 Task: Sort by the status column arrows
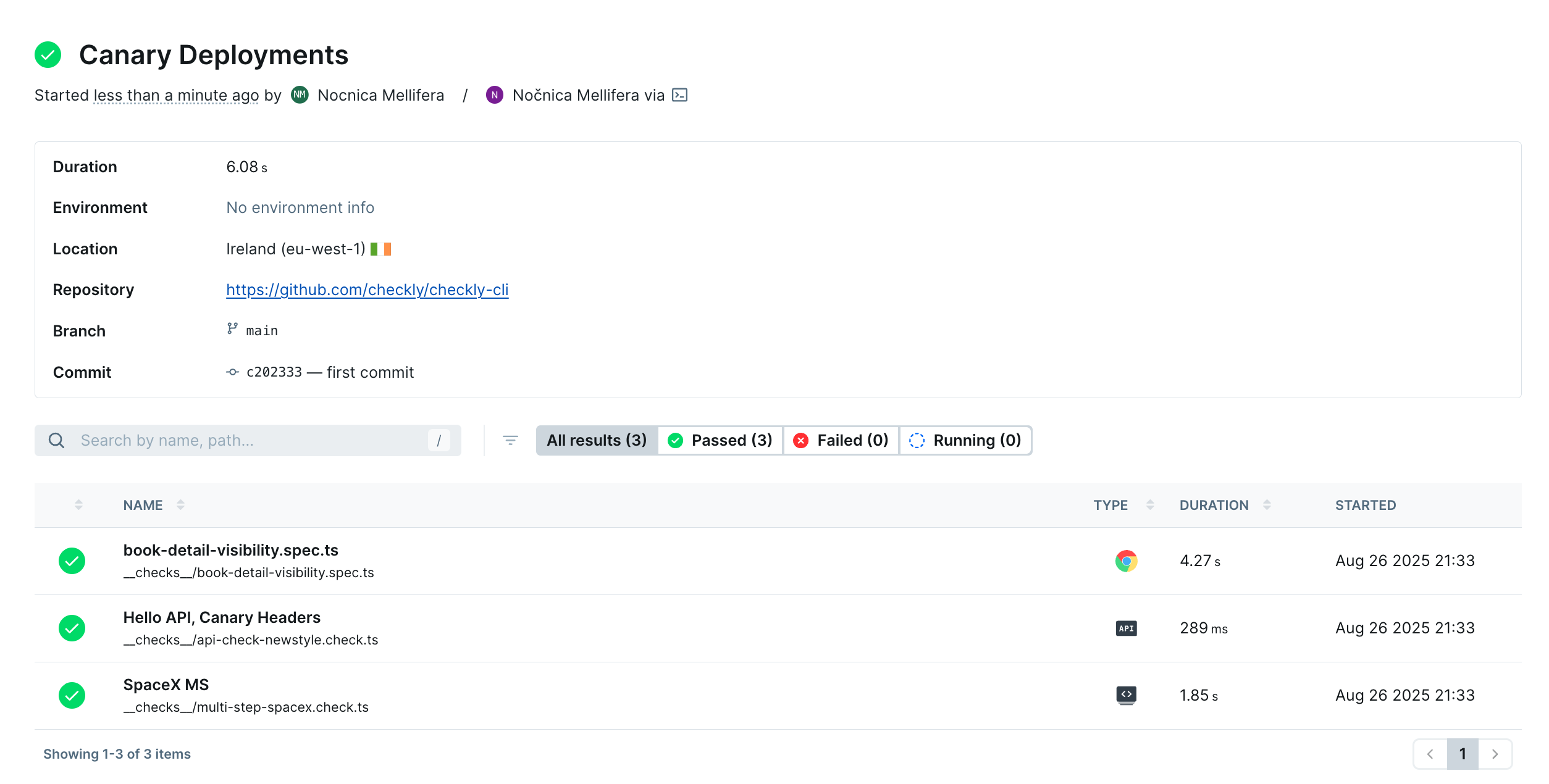pyautogui.click(x=78, y=505)
